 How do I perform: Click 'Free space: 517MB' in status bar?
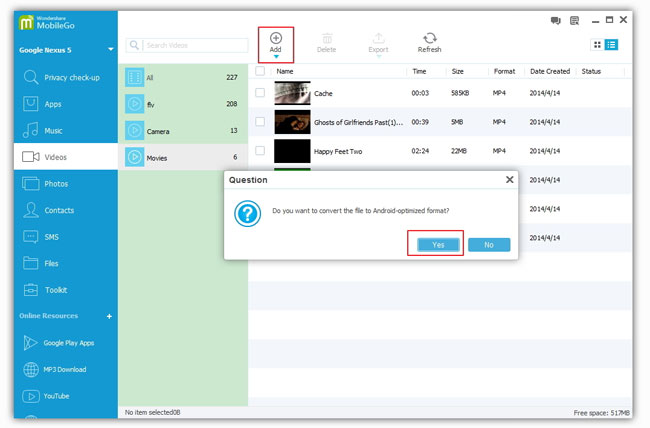[601, 413]
